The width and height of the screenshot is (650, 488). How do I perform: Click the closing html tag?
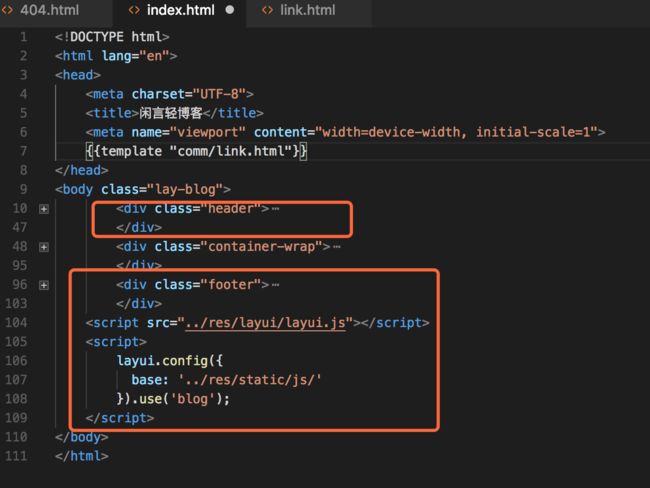pos(82,456)
